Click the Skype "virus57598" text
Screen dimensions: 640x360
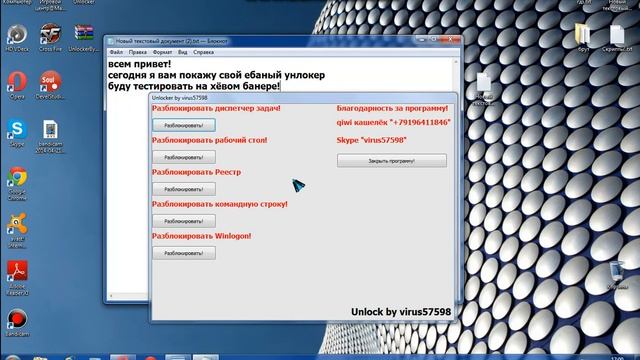pos(371,140)
